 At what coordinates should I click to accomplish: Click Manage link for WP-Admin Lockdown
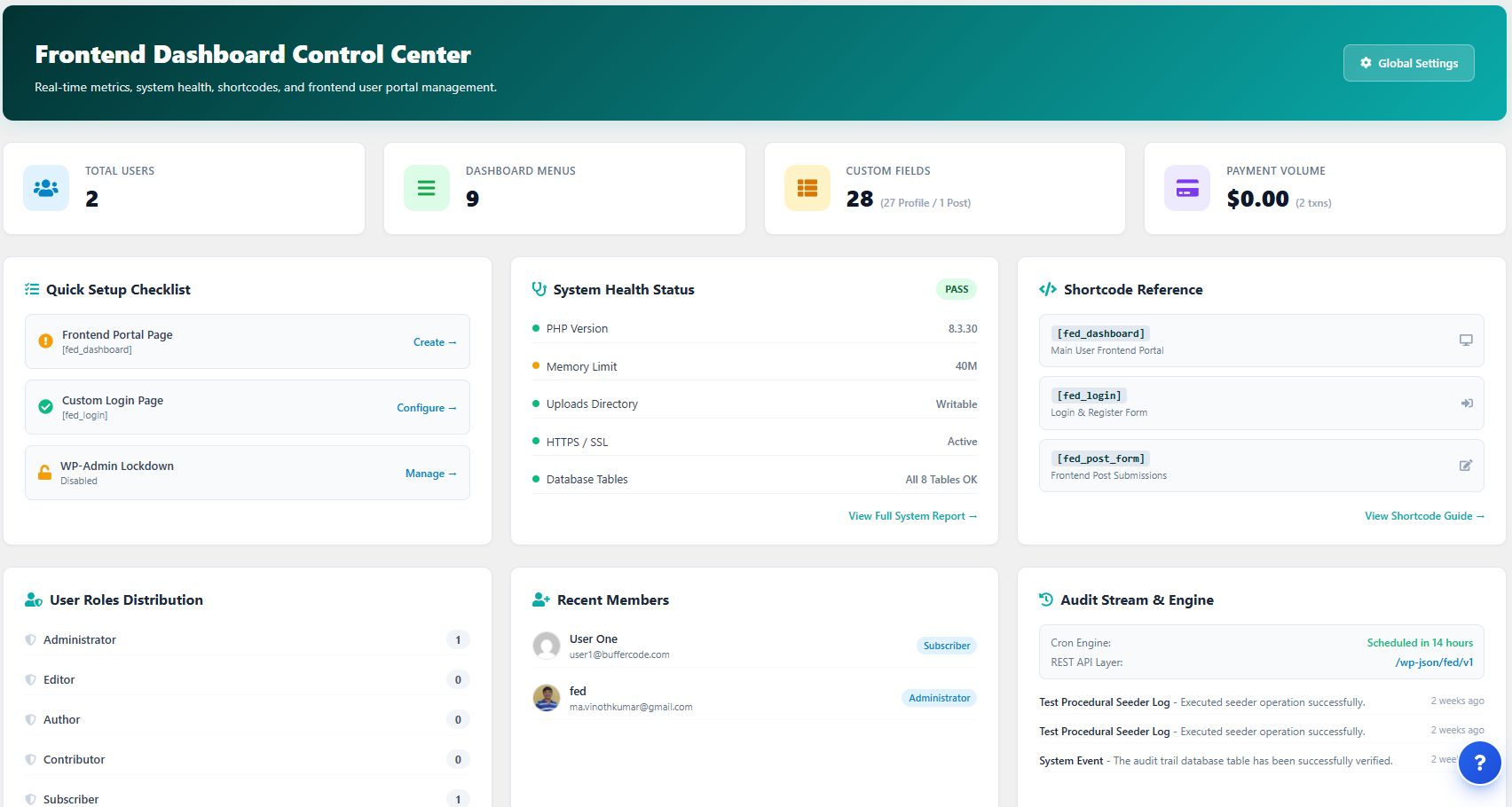tap(431, 474)
